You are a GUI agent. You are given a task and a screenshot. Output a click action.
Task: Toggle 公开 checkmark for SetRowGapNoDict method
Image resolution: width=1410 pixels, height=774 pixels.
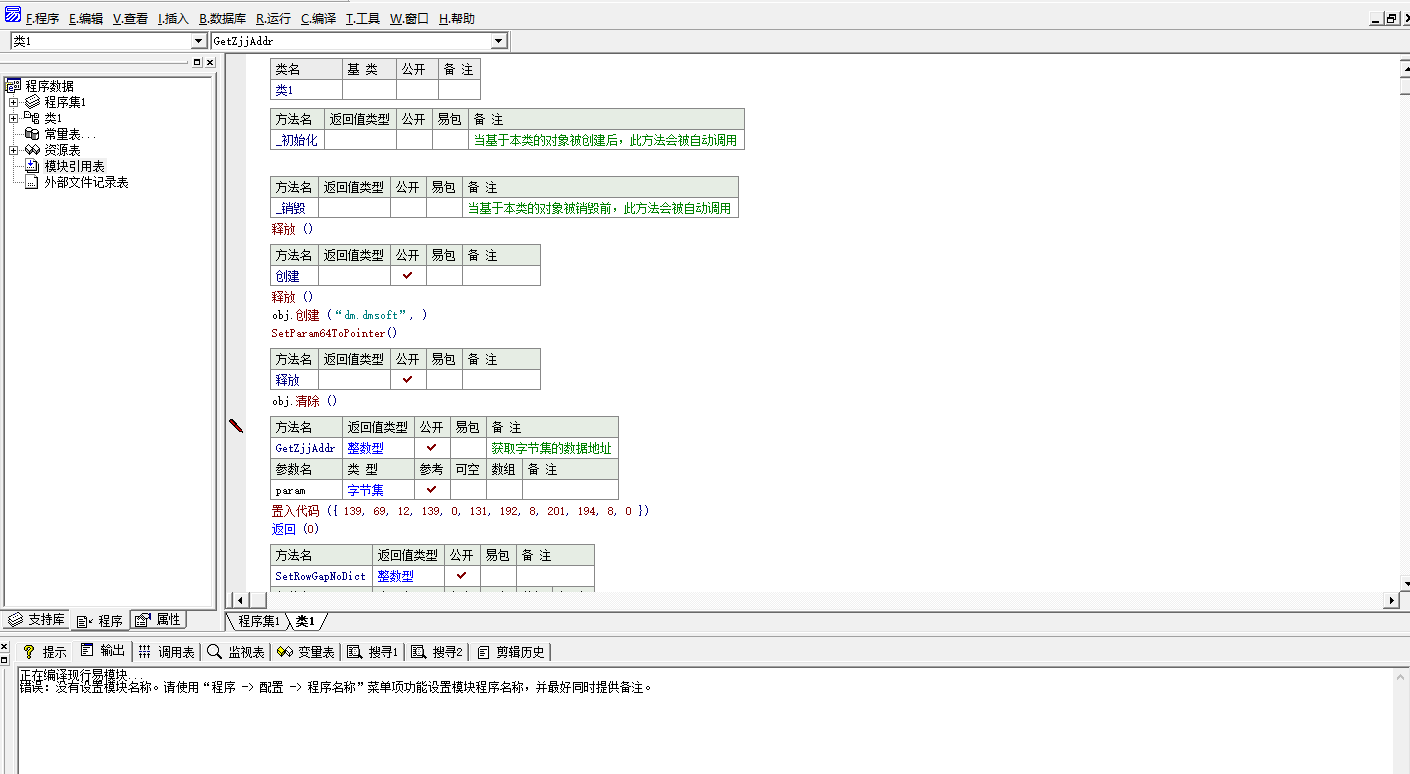tap(461, 575)
